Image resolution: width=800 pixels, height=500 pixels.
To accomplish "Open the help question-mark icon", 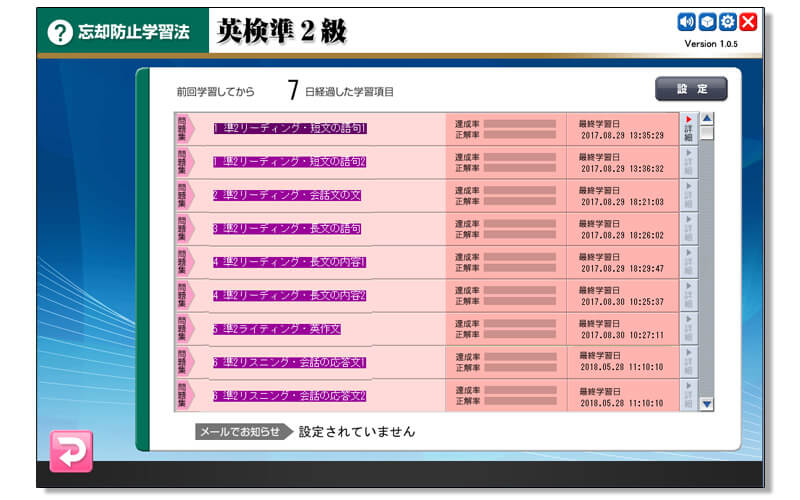I will point(60,33).
